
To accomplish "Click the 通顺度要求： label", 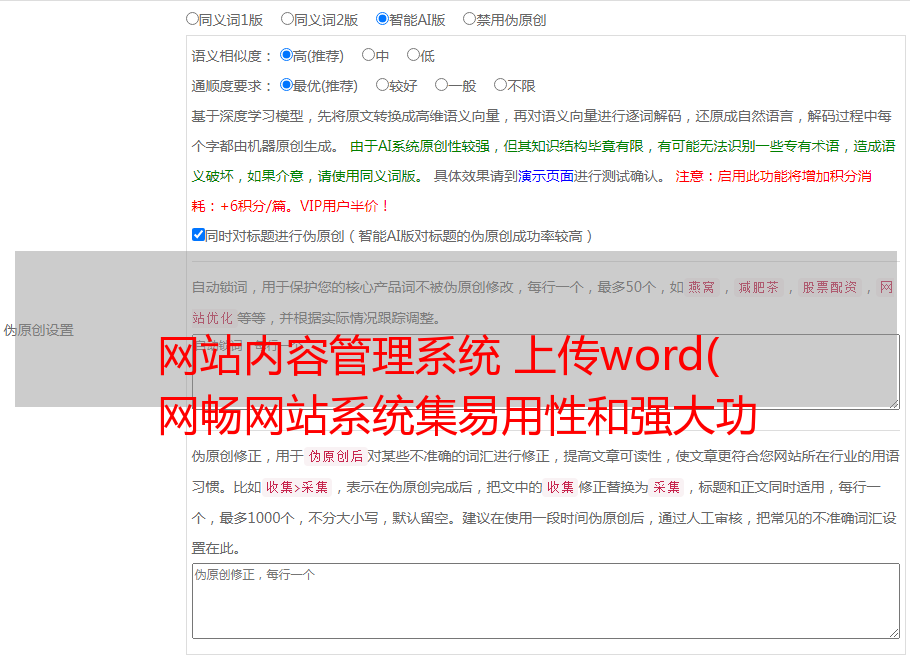I will click(232, 87).
